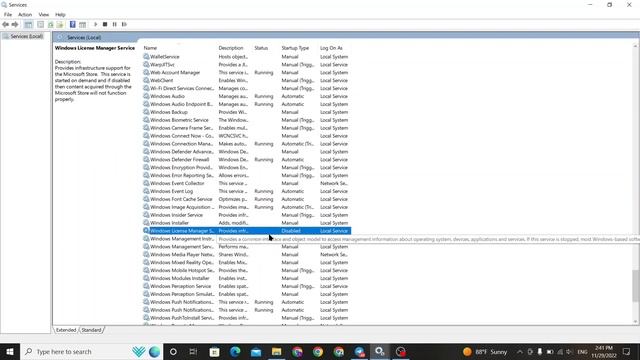This screenshot has height=360, width=640.
Task: Open the File menu
Action: pyautogui.click(x=8, y=14)
